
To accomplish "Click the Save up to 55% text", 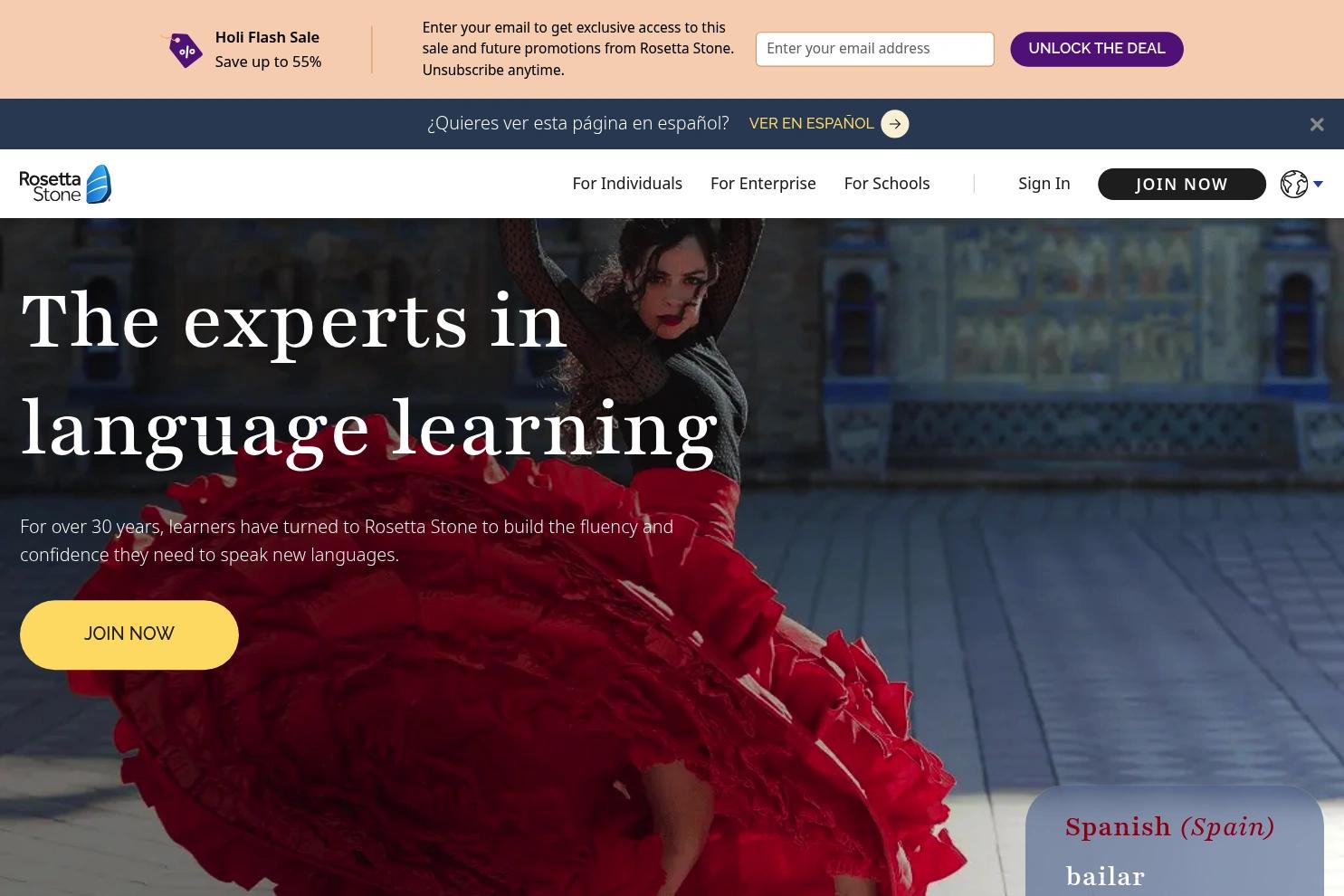I will click(x=268, y=62).
